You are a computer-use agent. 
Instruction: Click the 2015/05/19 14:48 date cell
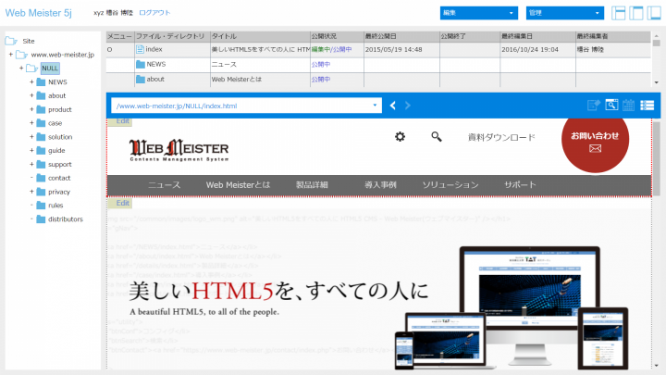[393, 50]
